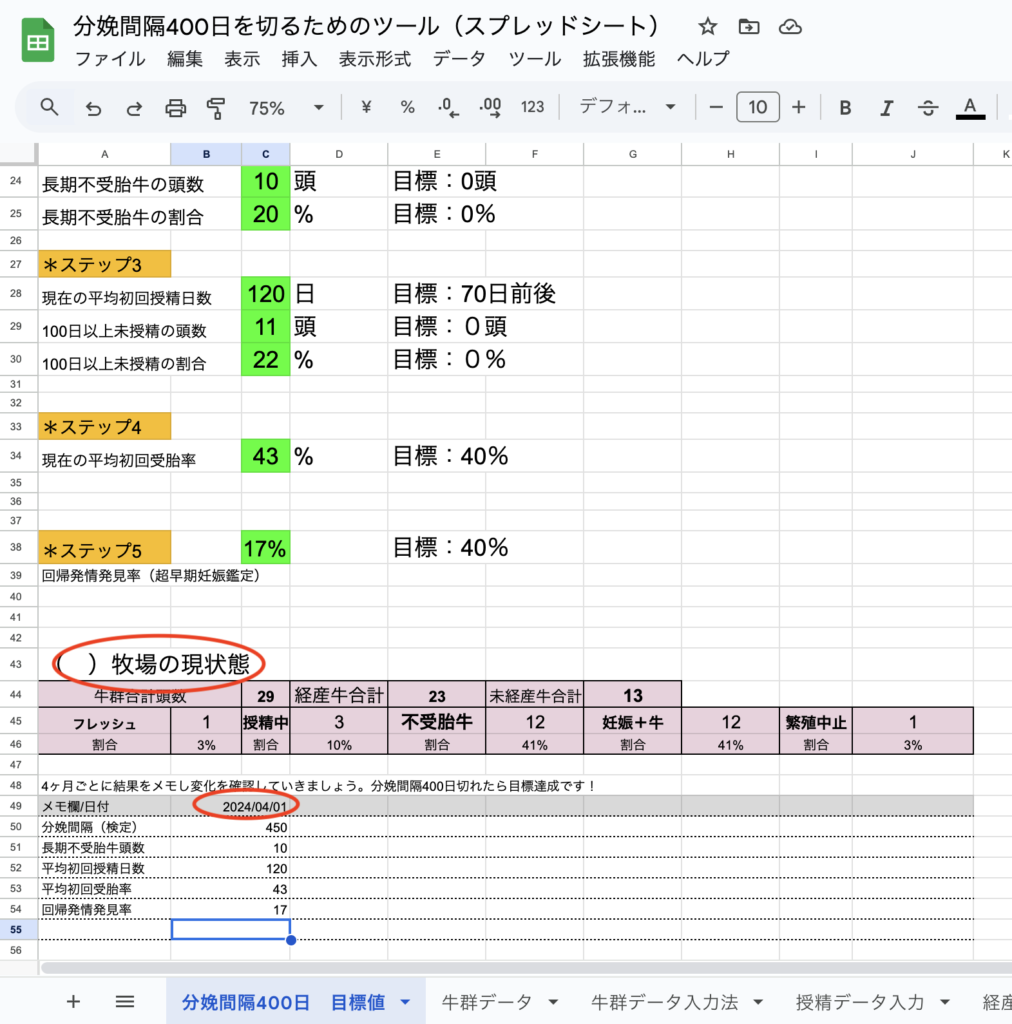Add a new sheet with plus button
This screenshot has height=1024, width=1012.
point(73,1002)
